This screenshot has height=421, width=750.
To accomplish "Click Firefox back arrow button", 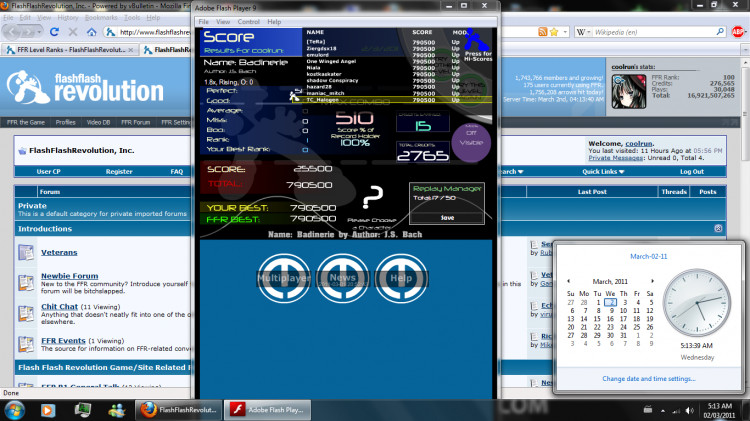I will pyautogui.click(x=12, y=32).
